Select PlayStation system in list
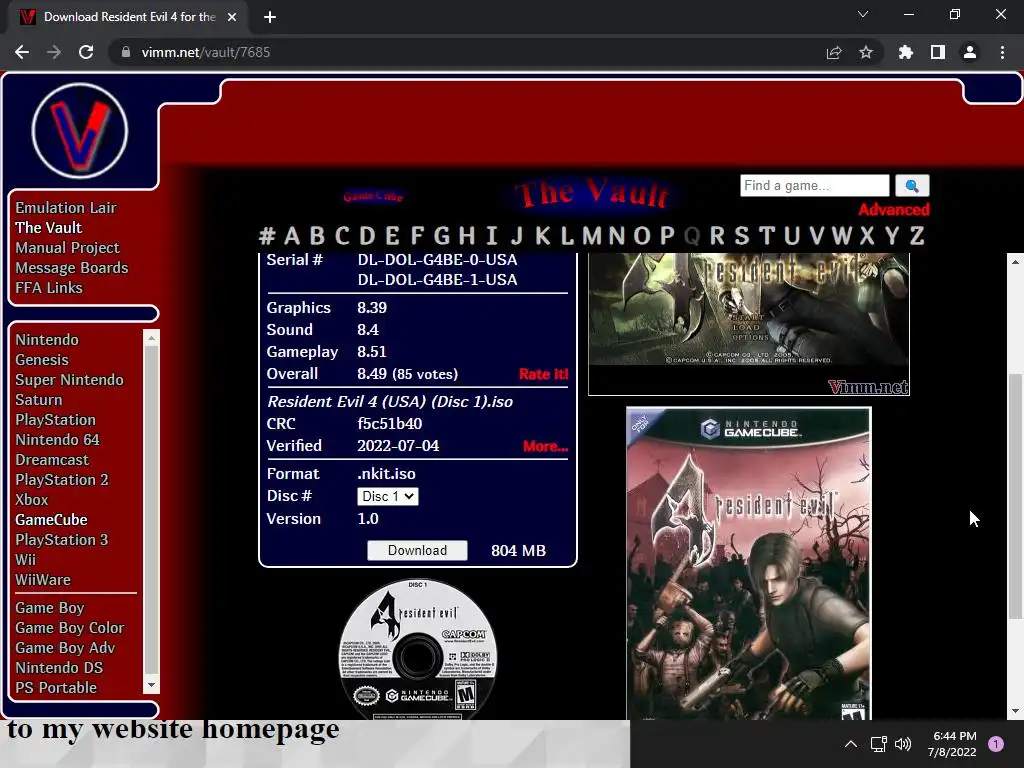 point(56,420)
